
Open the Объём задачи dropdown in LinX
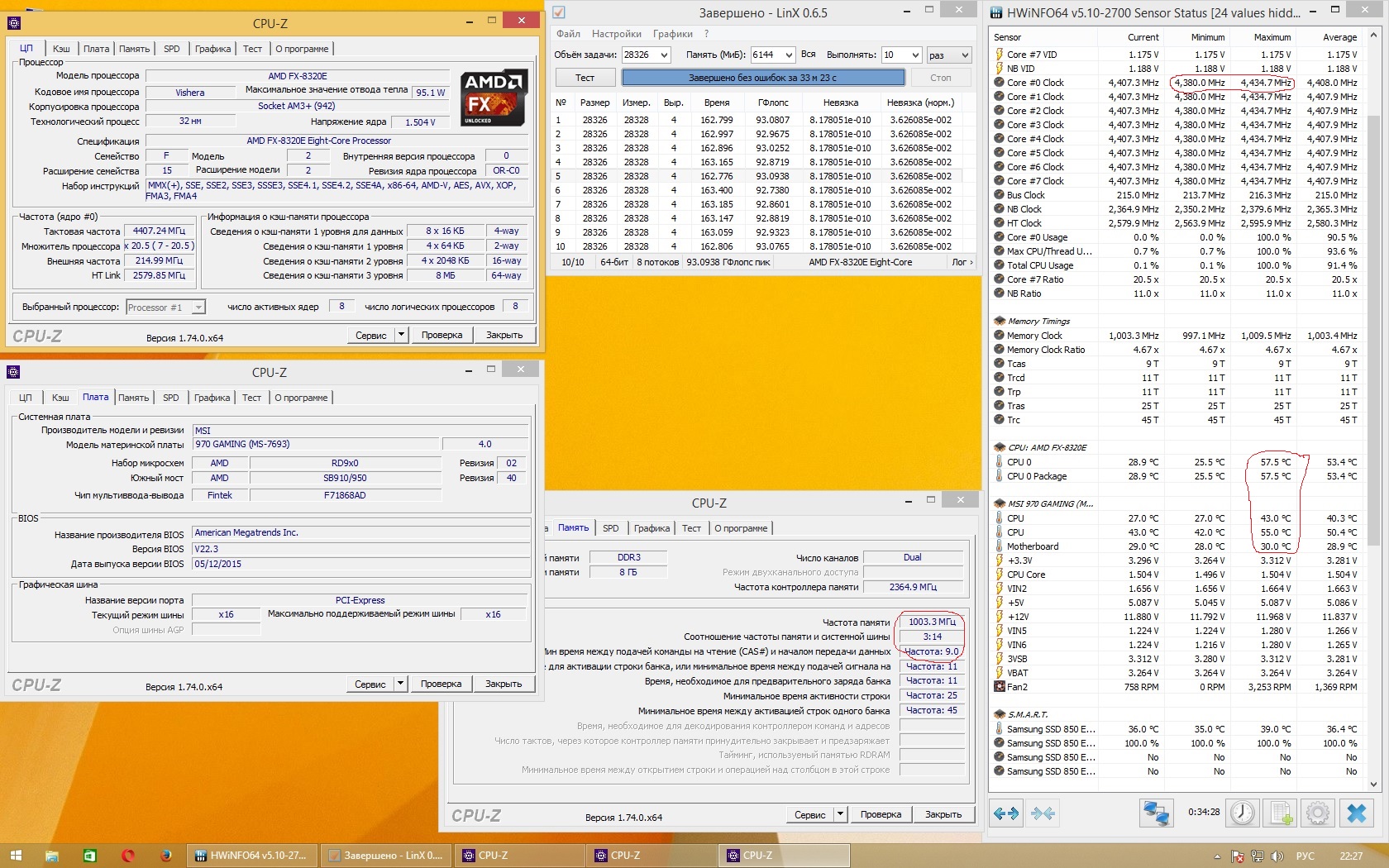pyautogui.click(x=663, y=55)
